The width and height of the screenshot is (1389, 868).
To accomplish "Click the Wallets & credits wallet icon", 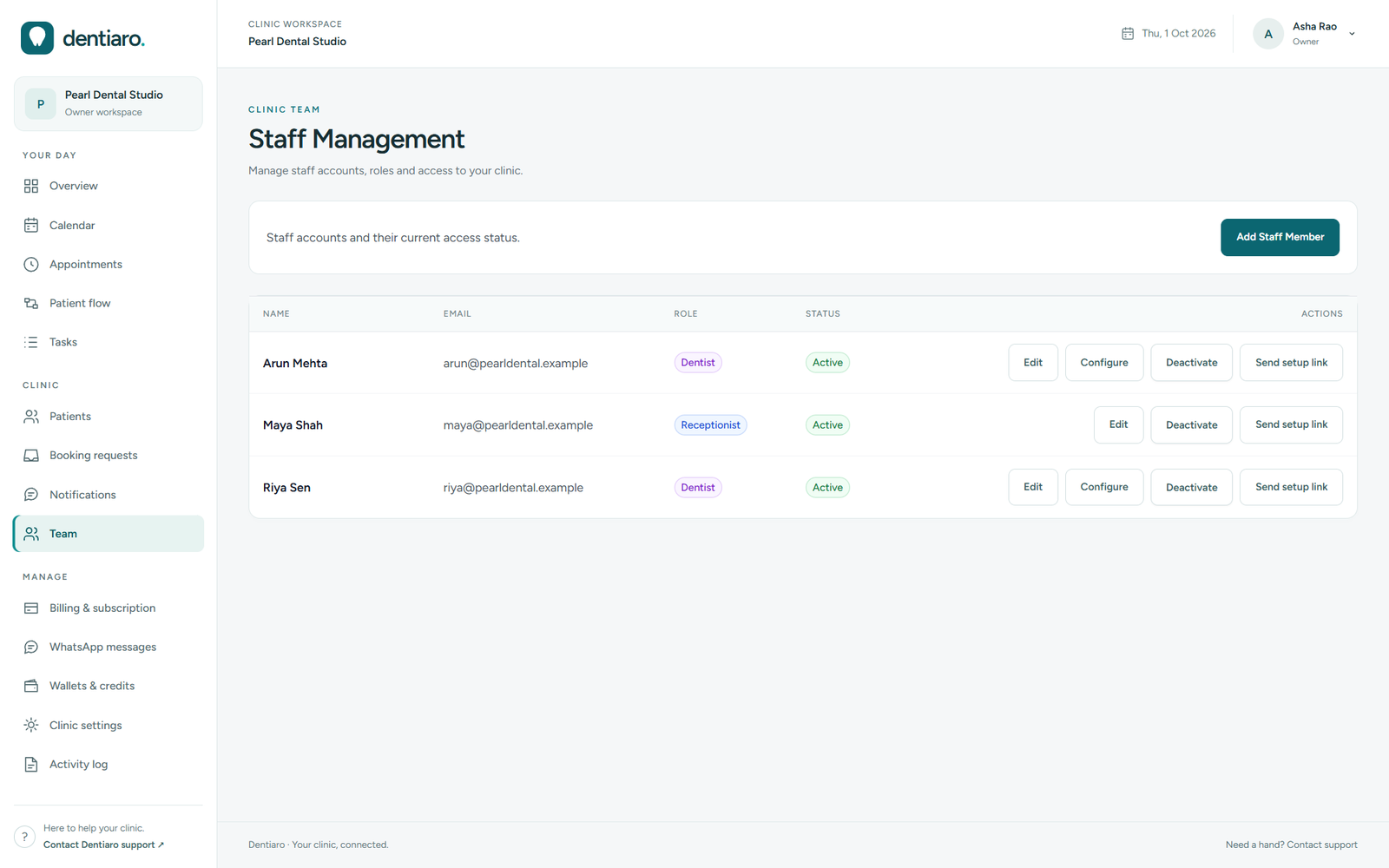I will [31, 686].
